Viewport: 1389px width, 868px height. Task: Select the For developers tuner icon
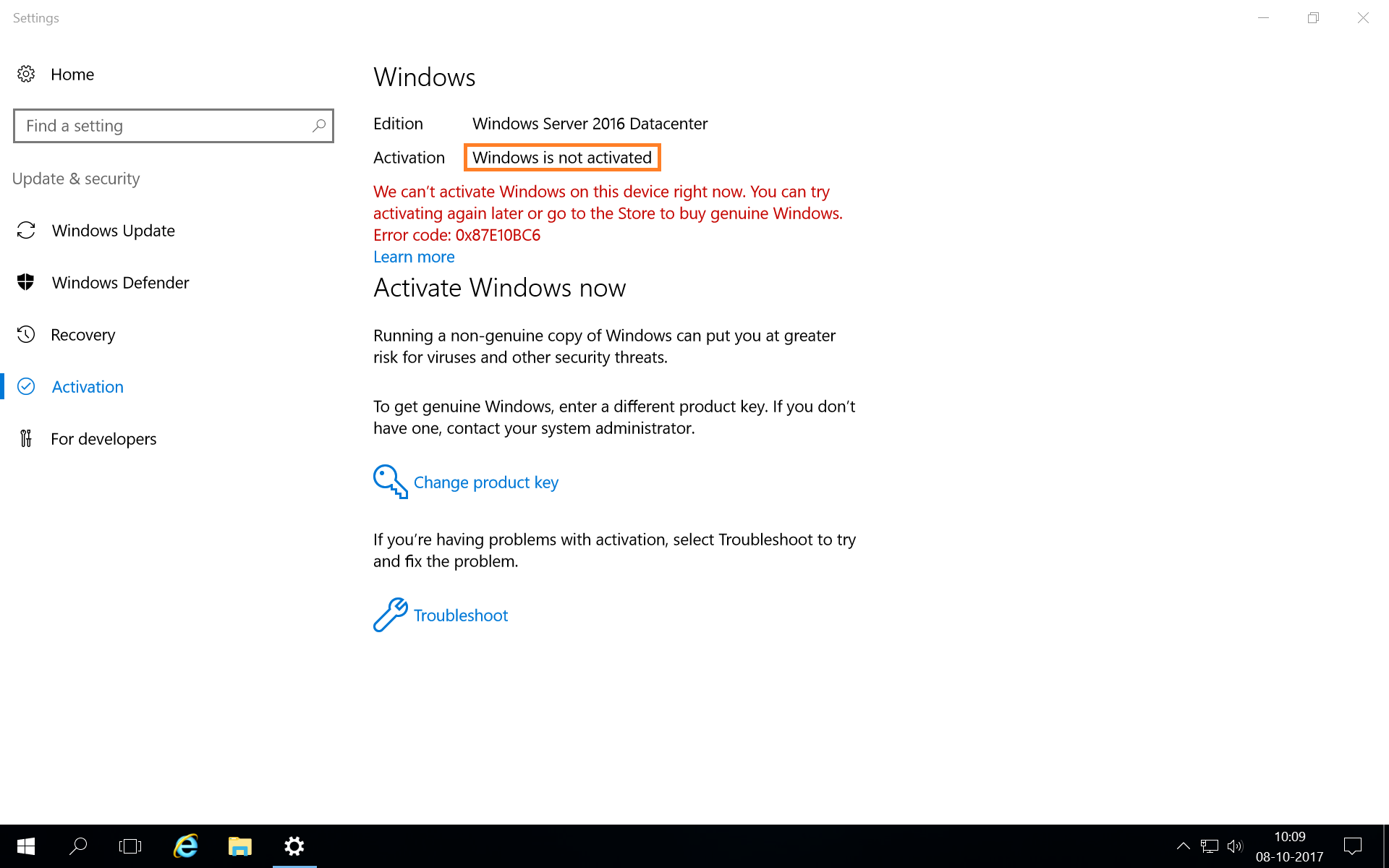point(26,438)
